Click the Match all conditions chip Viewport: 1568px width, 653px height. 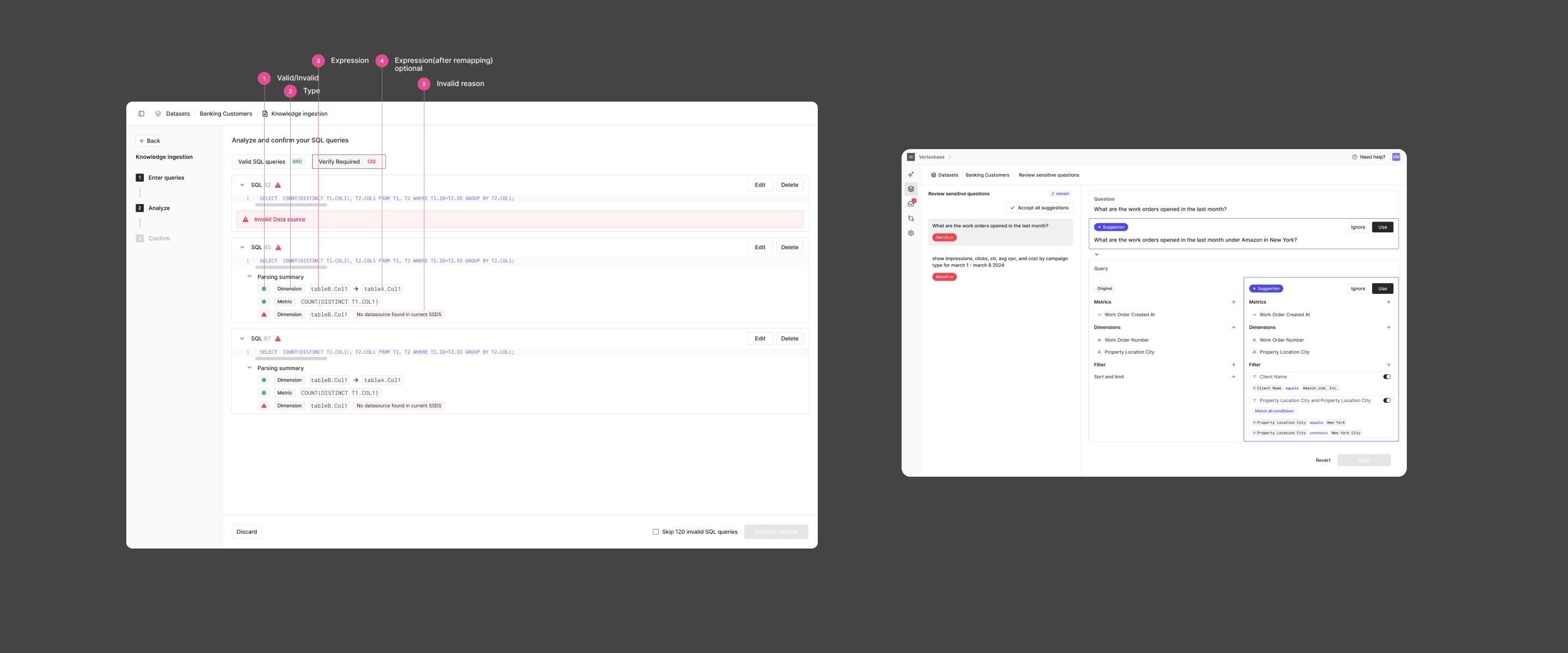point(1274,411)
